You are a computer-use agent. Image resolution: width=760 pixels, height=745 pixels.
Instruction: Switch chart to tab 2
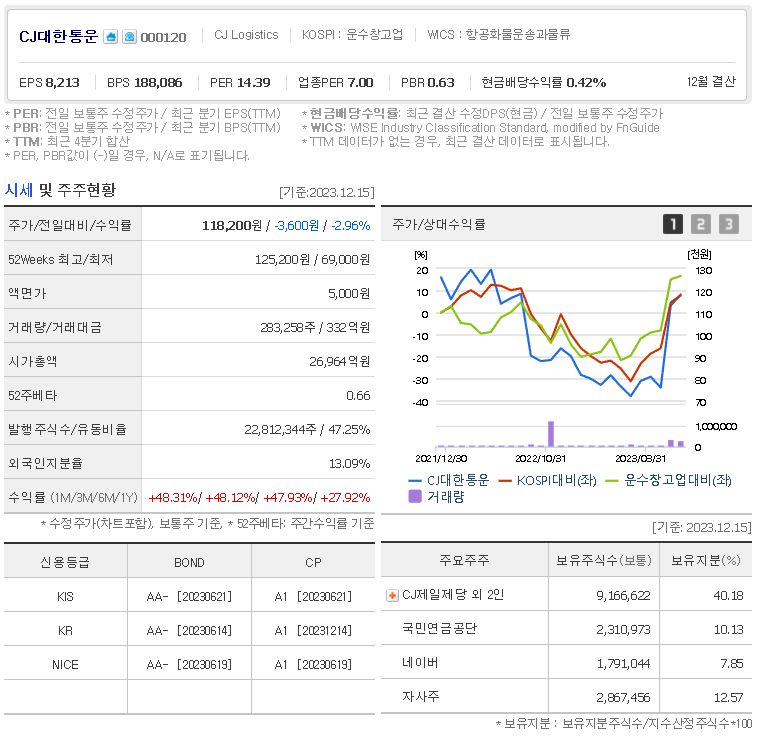point(700,224)
